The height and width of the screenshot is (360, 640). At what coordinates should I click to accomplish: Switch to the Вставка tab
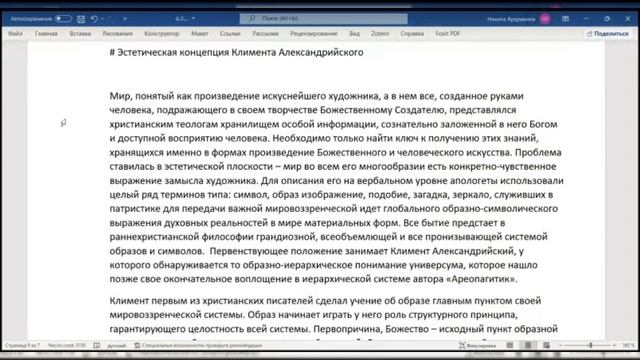pos(80,33)
